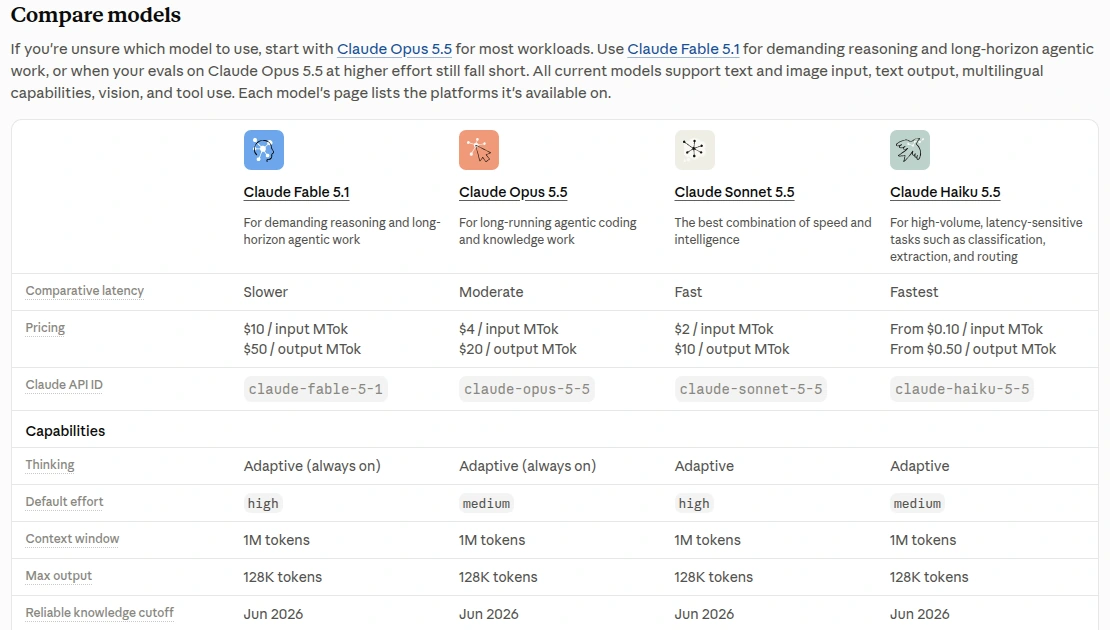Click the Sonnet 1M tokens context window value
The height and width of the screenshot is (630, 1110).
[x=707, y=540]
